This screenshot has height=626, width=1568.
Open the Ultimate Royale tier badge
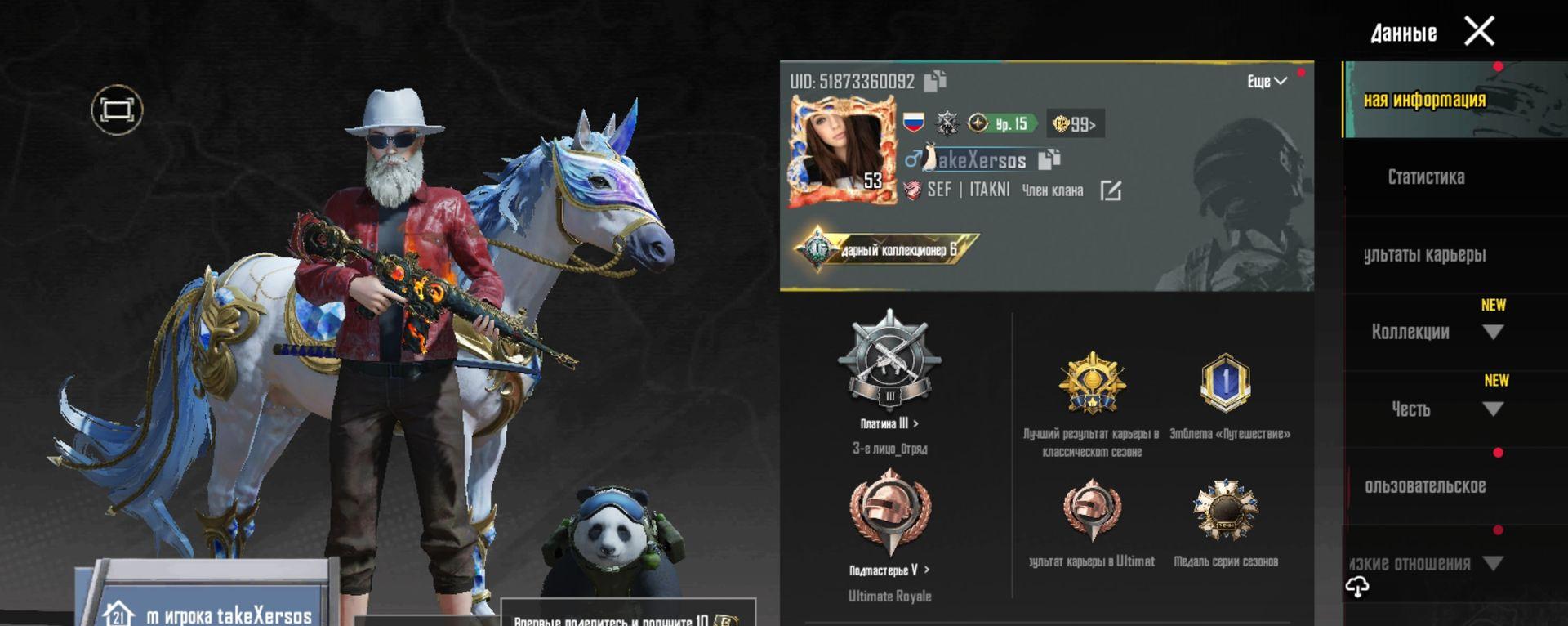point(889,513)
